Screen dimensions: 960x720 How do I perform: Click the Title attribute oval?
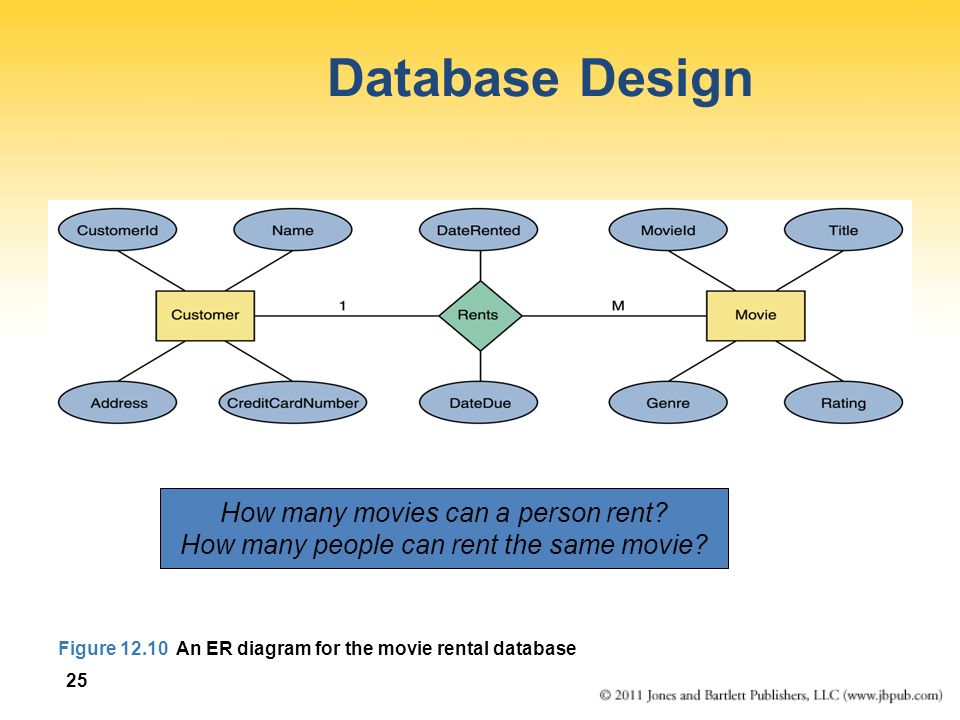tap(844, 230)
